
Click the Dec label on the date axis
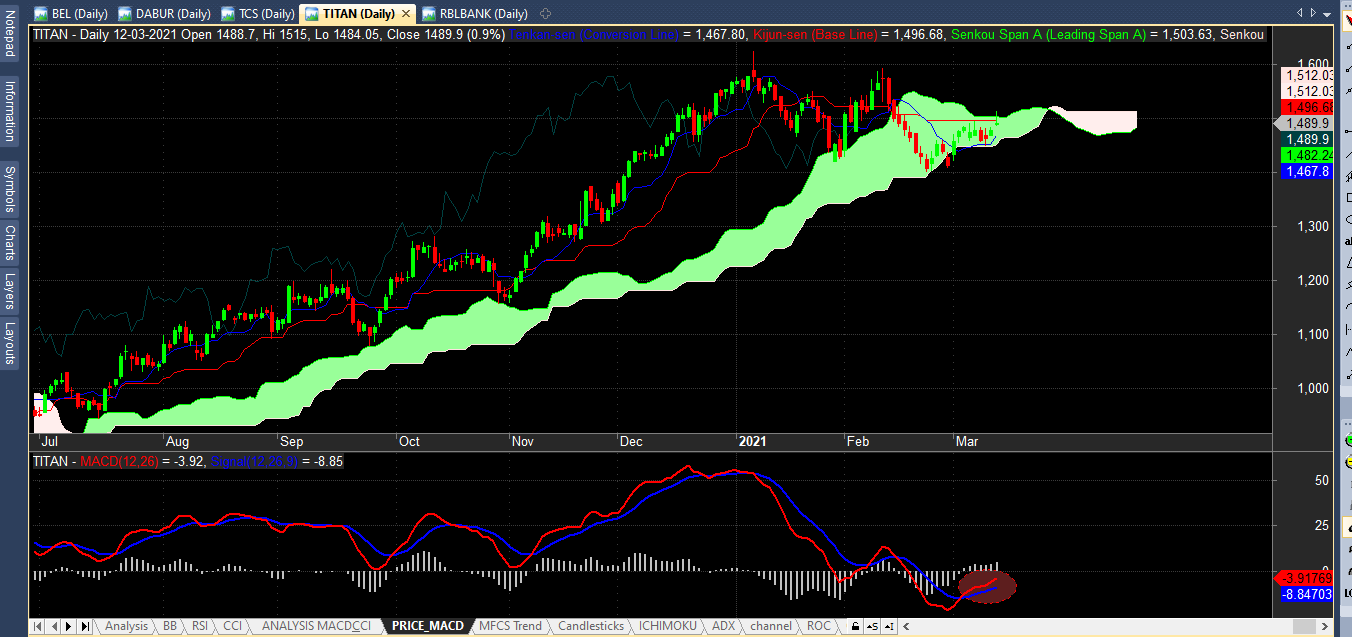630,440
